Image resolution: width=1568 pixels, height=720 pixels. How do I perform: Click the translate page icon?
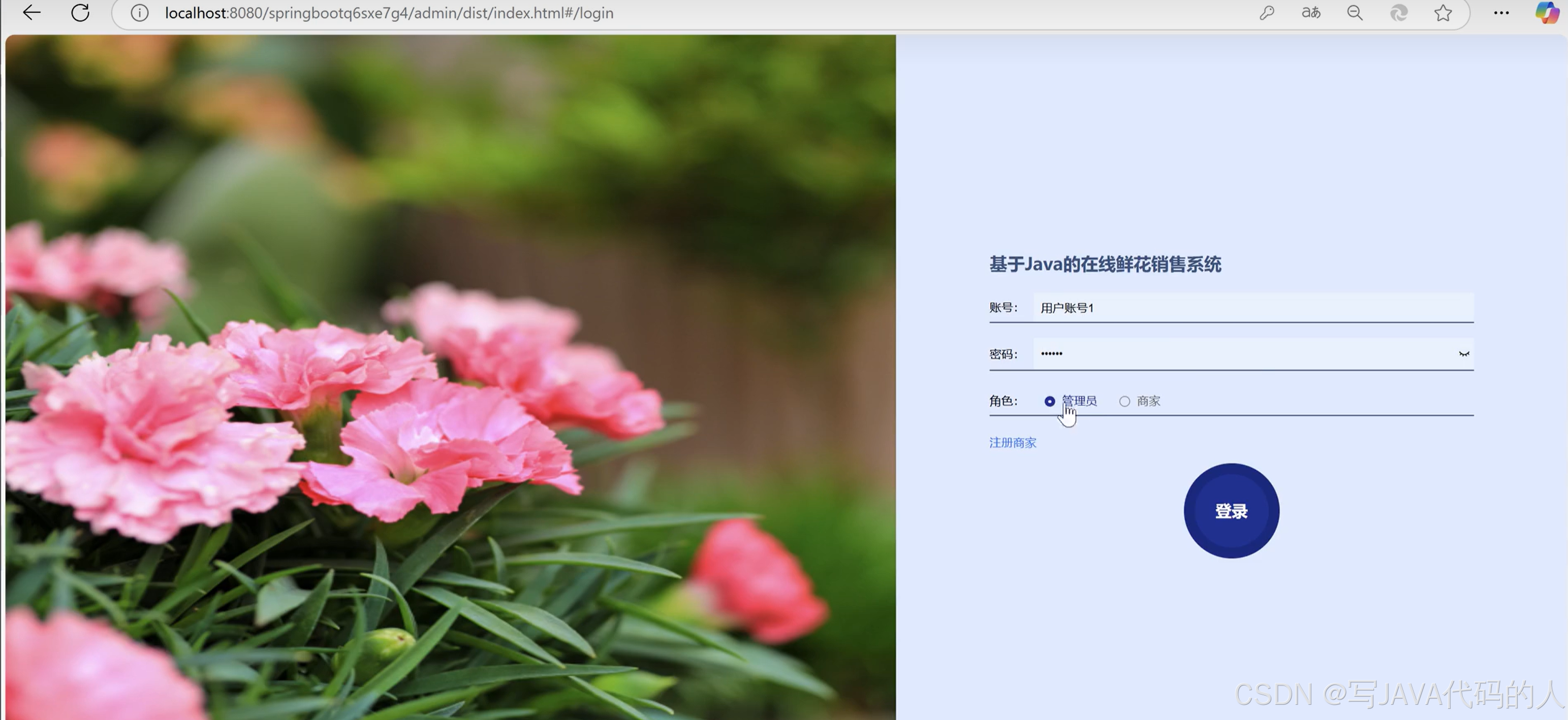[x=1310, y=13]
